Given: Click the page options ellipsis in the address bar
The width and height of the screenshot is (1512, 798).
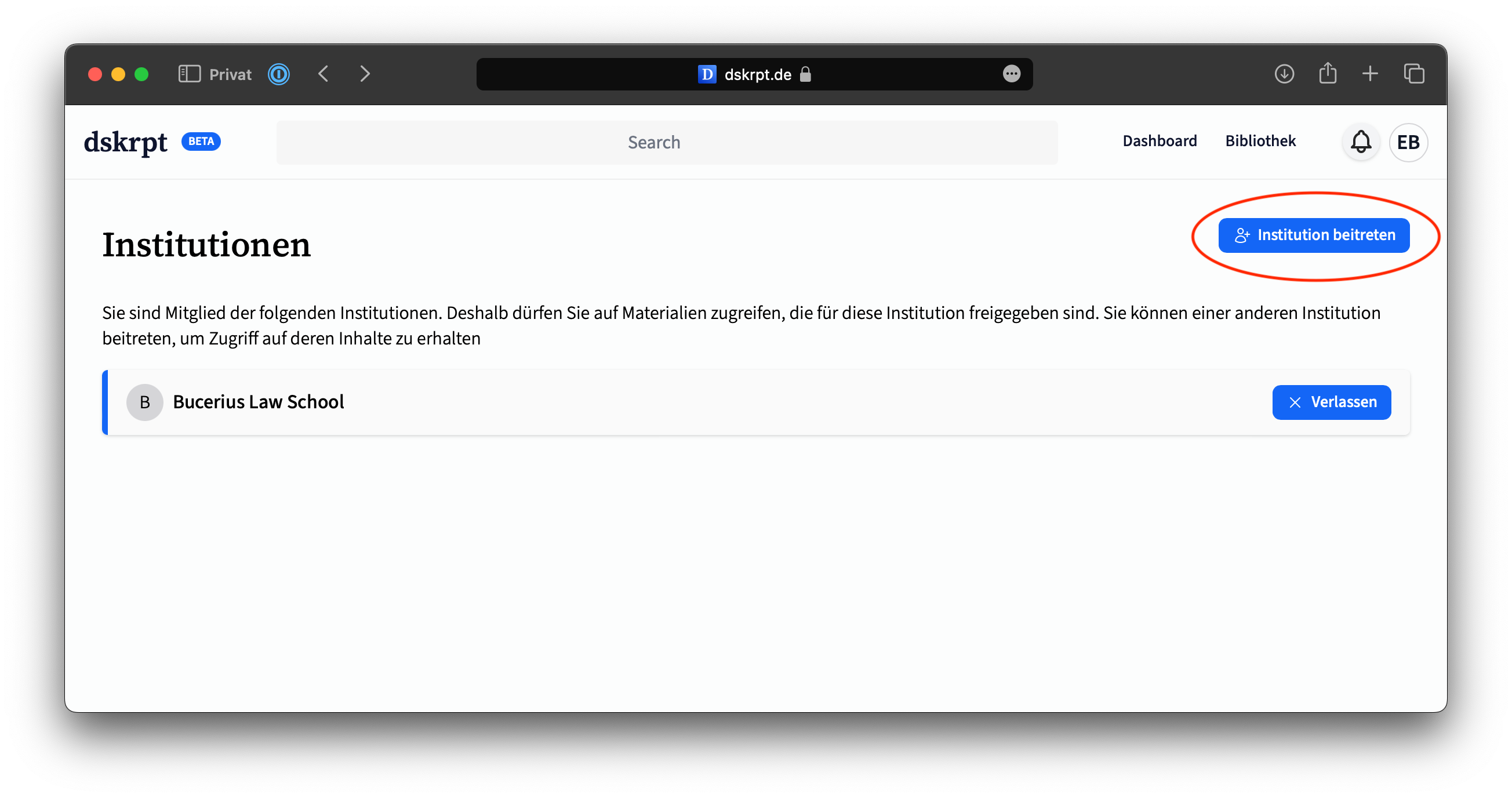Looking at the screenshot, I should click(1011, 74).
